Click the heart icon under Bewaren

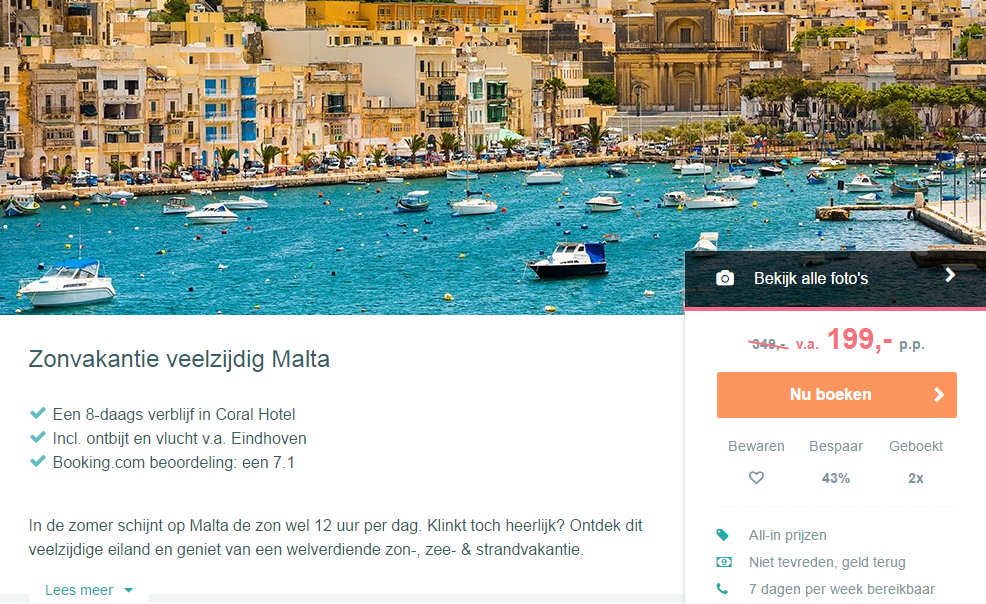[x=756, y=478]
